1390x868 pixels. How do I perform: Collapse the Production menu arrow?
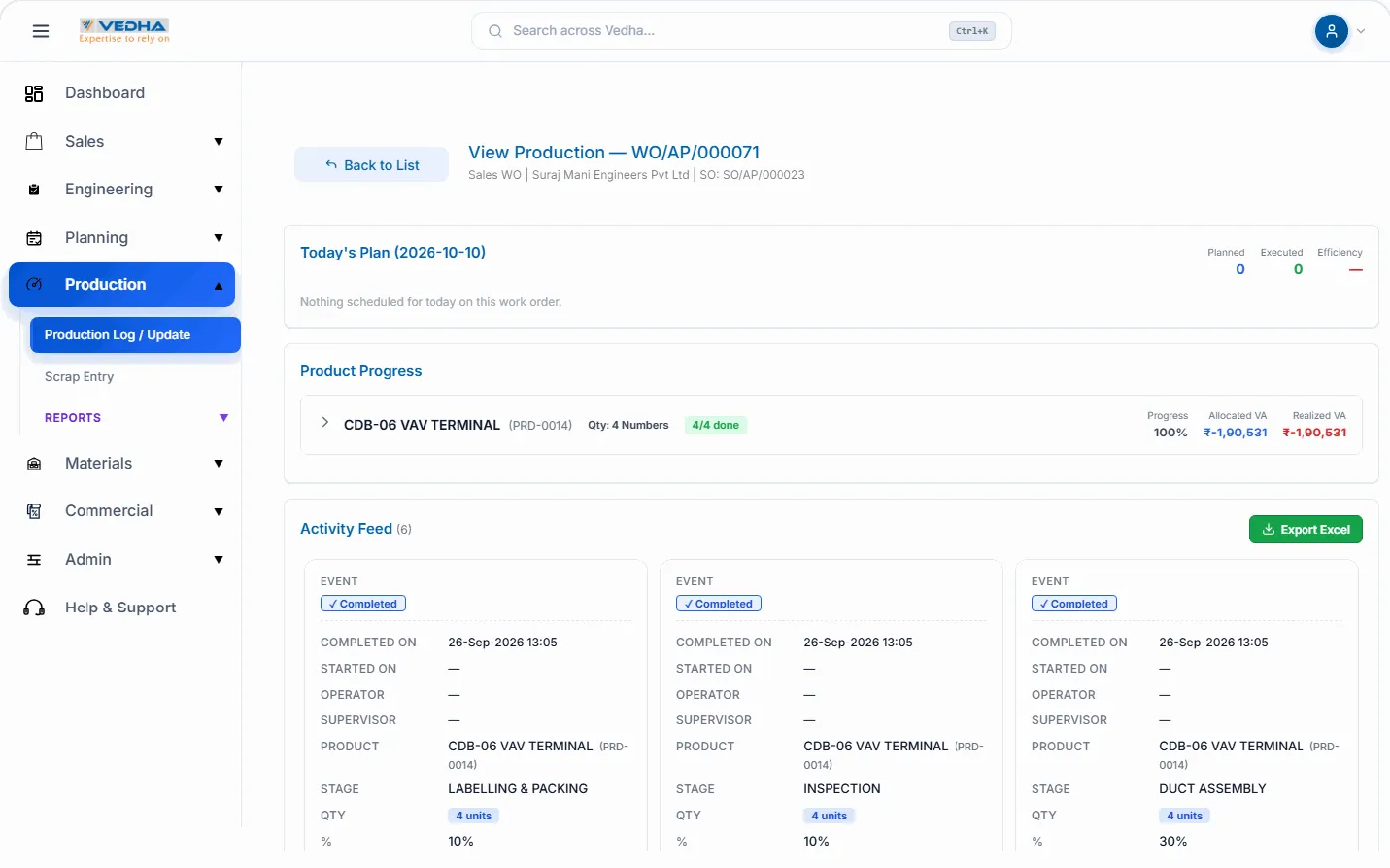(218, 286)
